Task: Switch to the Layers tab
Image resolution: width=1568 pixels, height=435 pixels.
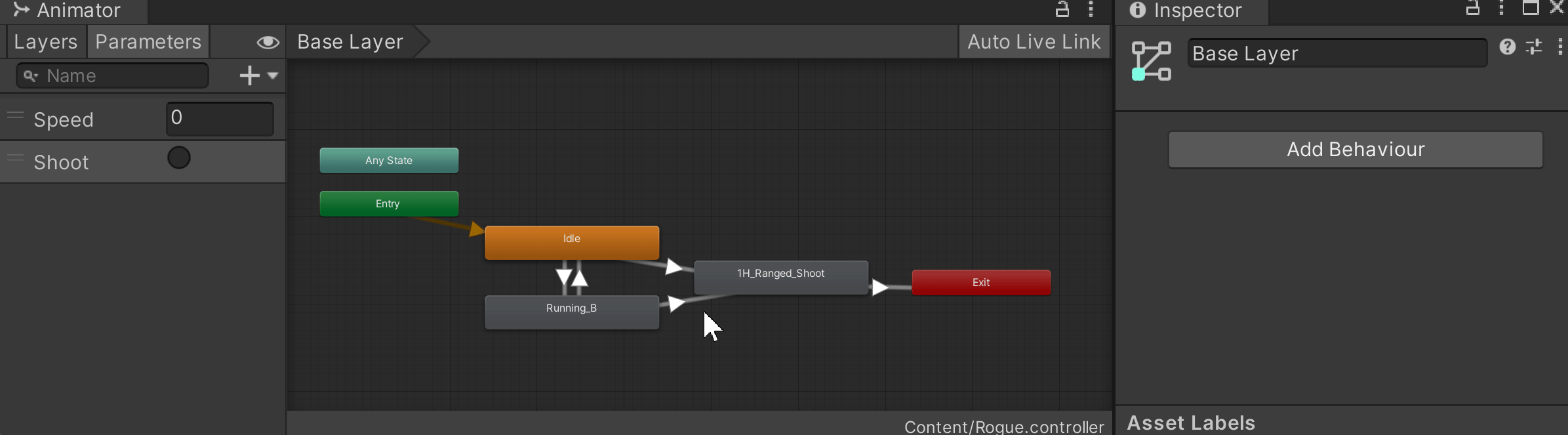Action: tap(45, 42)
